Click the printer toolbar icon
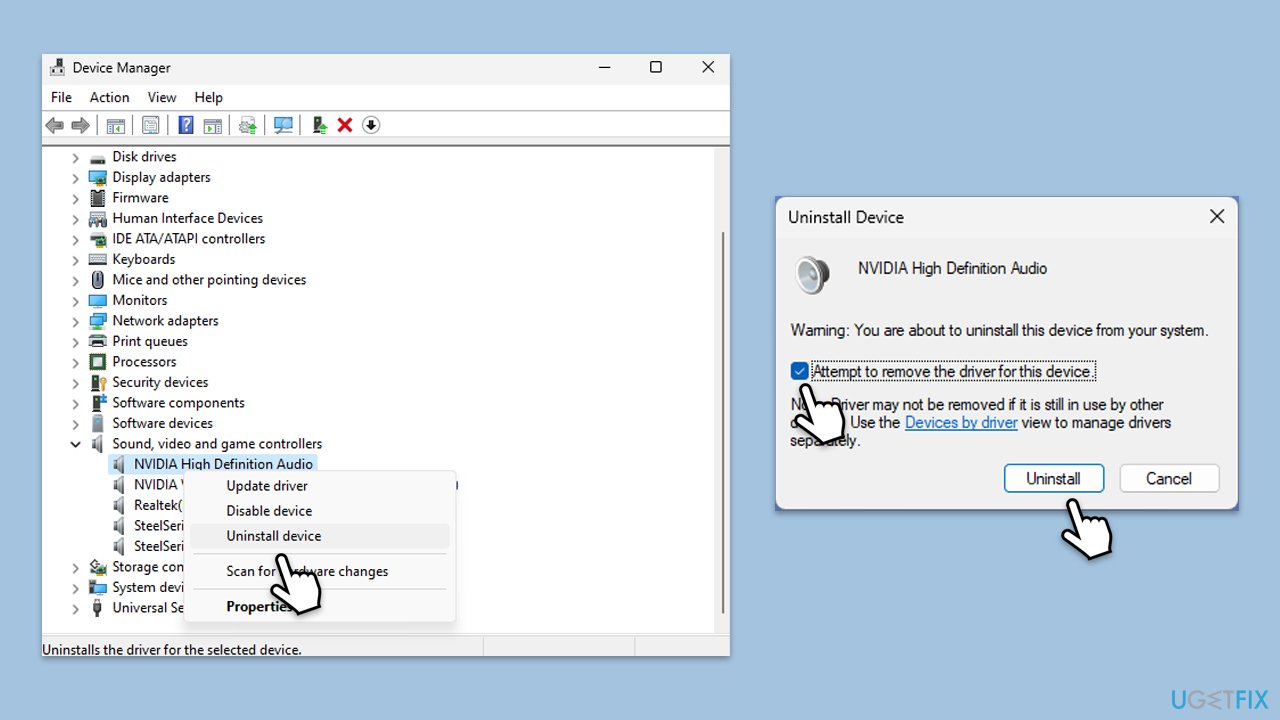1280x720 pixels. tap(247, 125)
